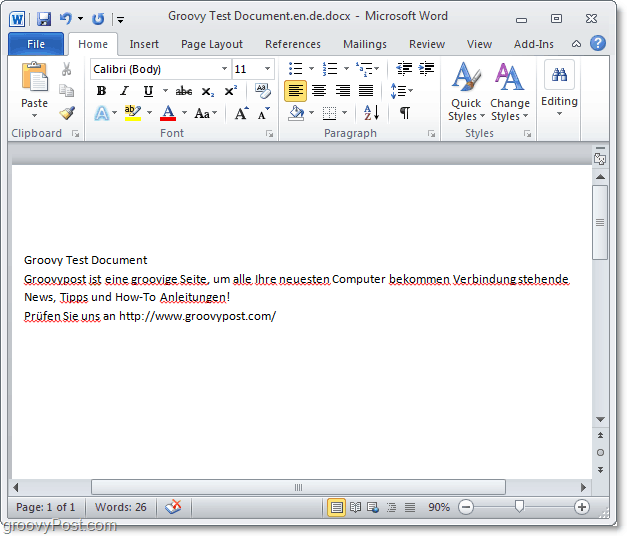627x536 pixels.
Task: Grow font size
Action: click(x=241, y=113)
